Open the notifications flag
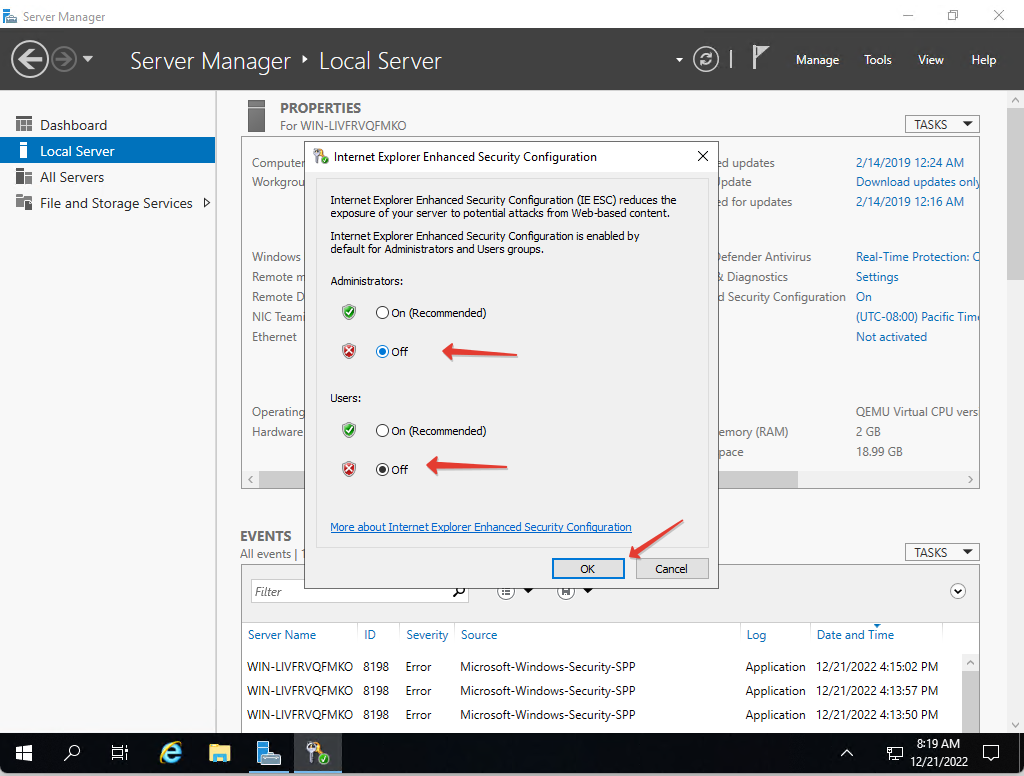Screen dimensions: 1024x776 (x=759, y=57)
